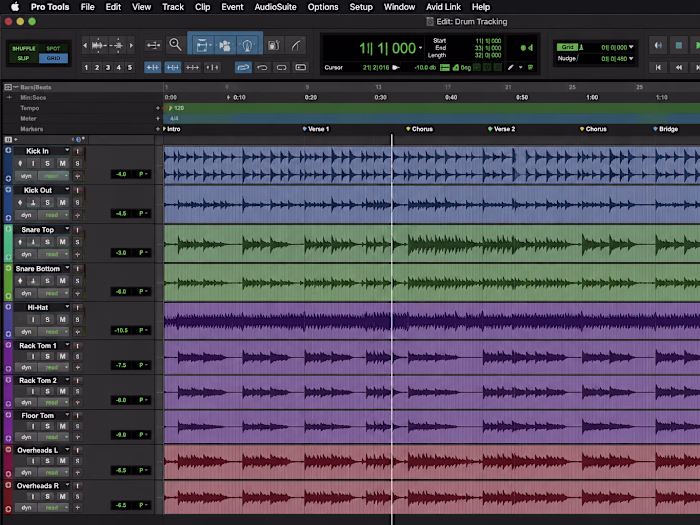Select the Scrubber tool
Screen dimensions: 700x525
coord(274,45)
